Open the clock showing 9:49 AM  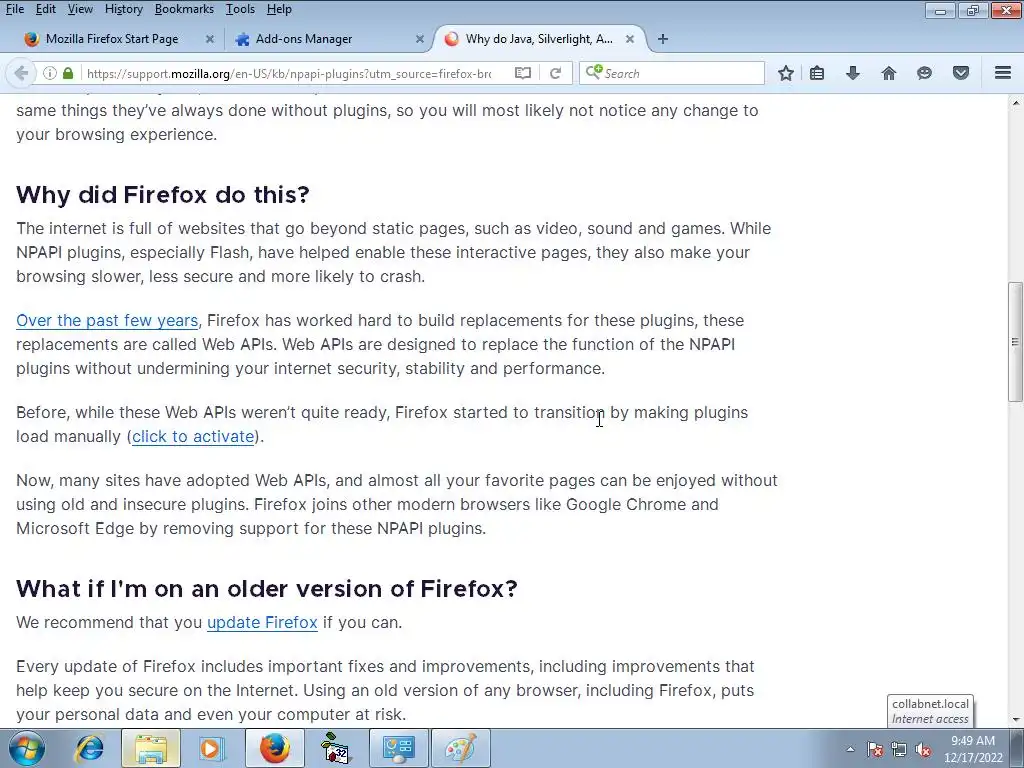[972, 749]
